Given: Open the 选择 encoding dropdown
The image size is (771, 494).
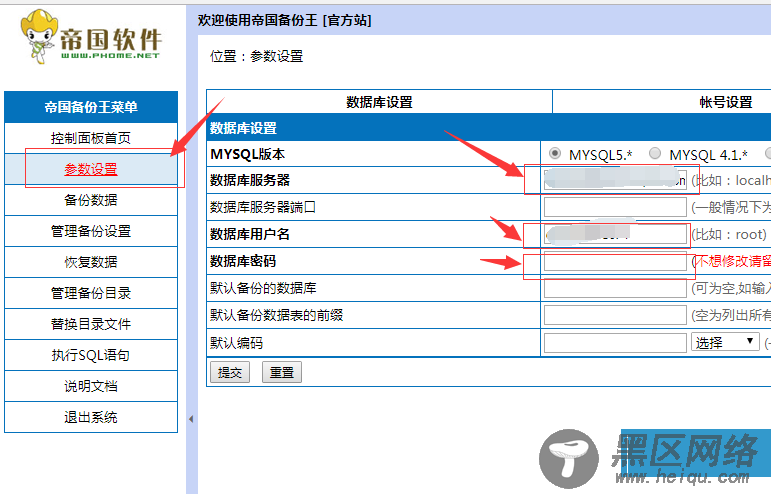Looking at the screenshot, I should pyautogui.click(x=725, y=342).
